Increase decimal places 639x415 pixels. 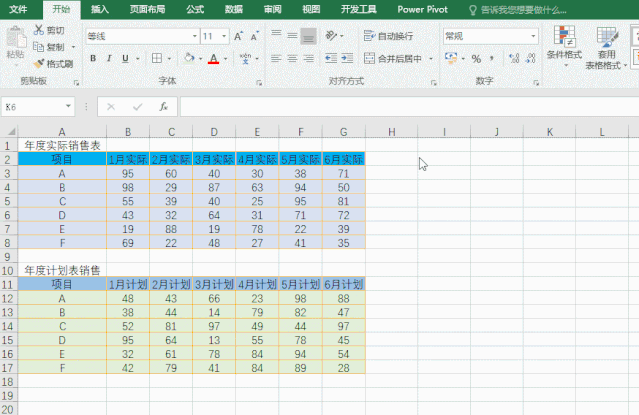click(514, 58)
